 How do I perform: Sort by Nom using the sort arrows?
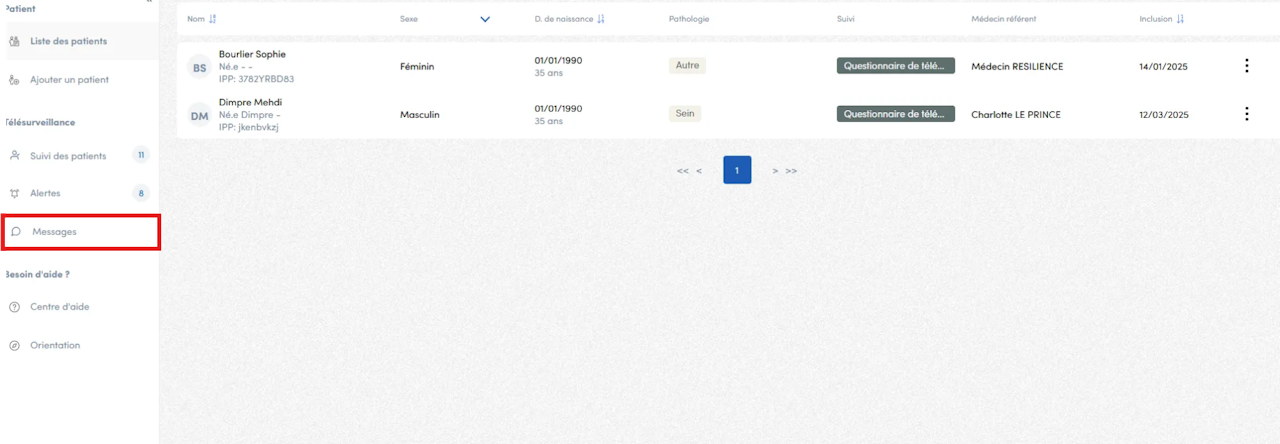click(x=213, y=19)
